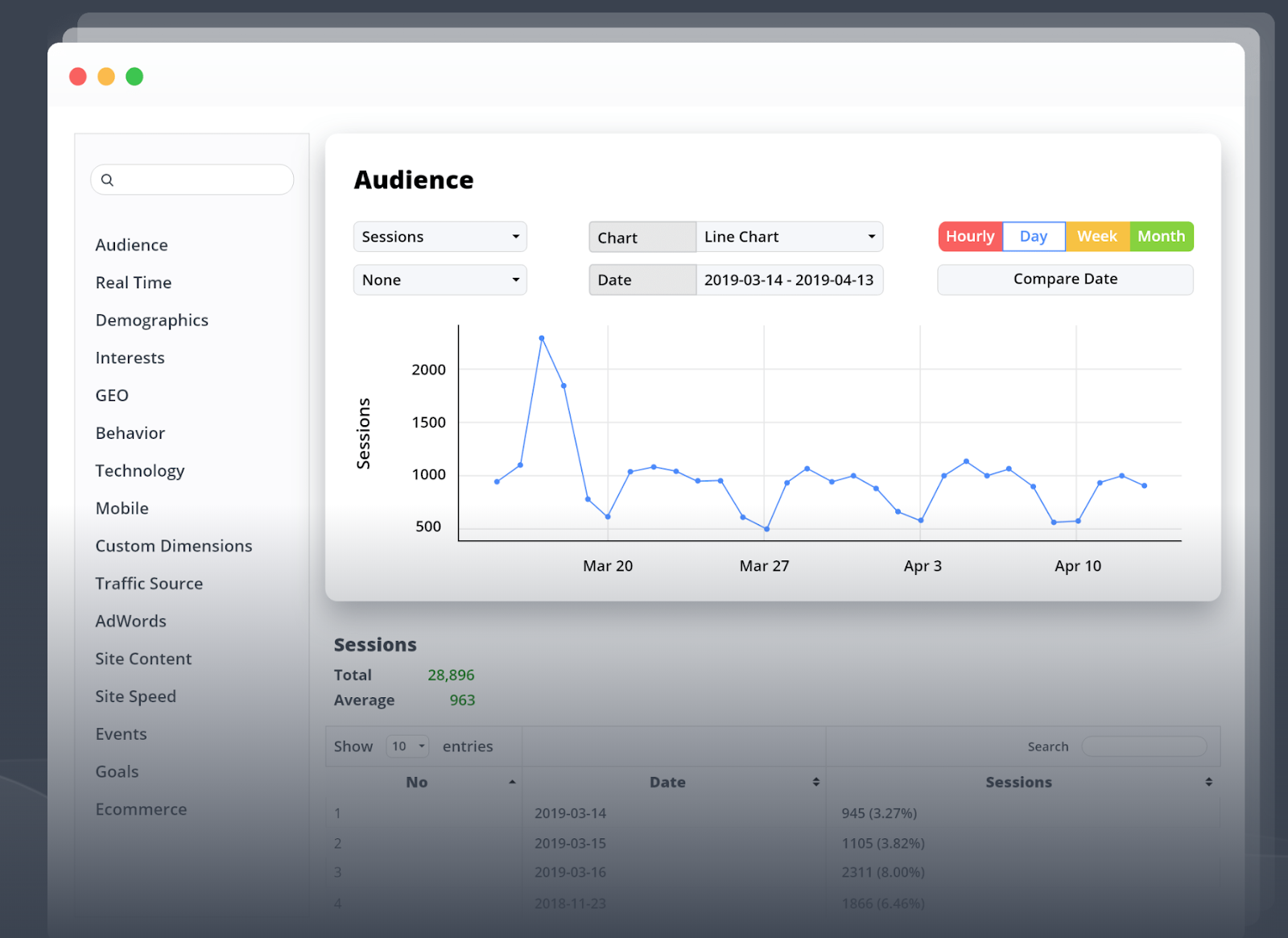This screenshot has height=938, width=1288.
Task: Click the Compare Date button
Action: pyautogui.click(x=1065, y=279)
